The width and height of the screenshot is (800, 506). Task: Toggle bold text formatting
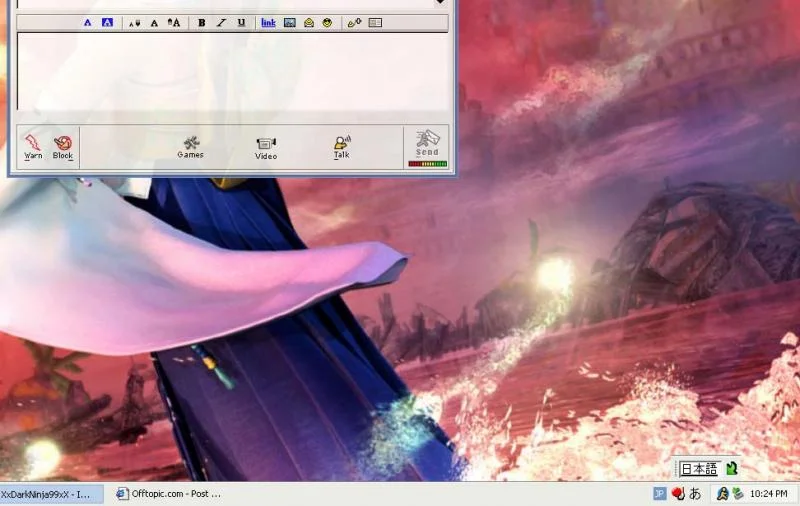click(x=202, y=22)
